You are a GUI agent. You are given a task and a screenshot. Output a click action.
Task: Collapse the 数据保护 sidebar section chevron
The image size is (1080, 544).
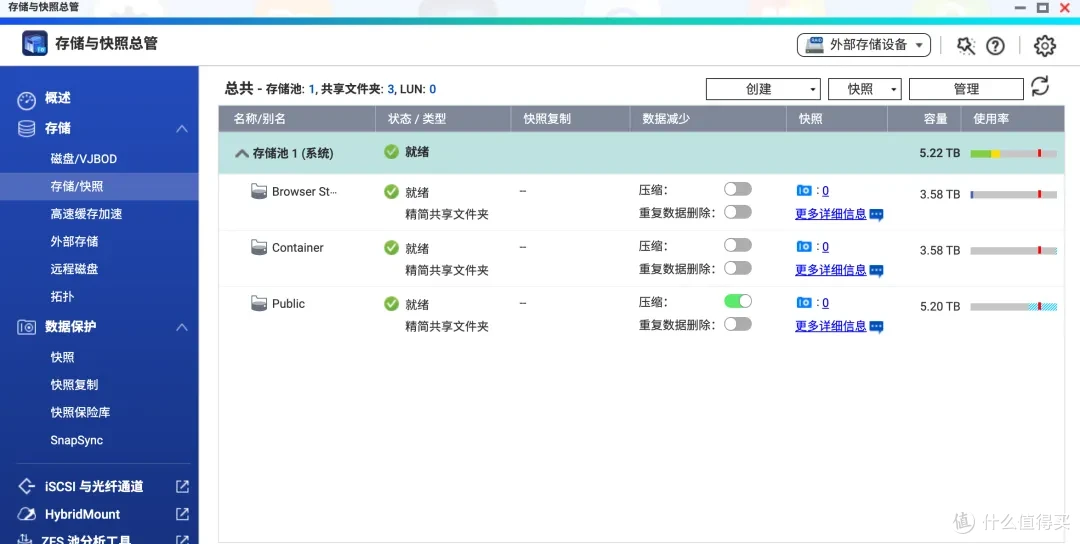point(182,327)
